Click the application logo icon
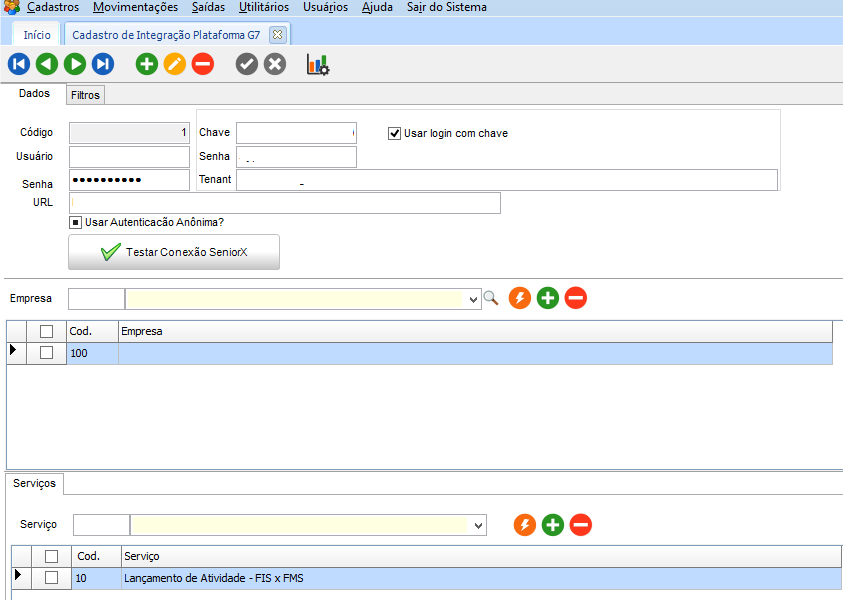843x600 pixels. tap(11, 7)
